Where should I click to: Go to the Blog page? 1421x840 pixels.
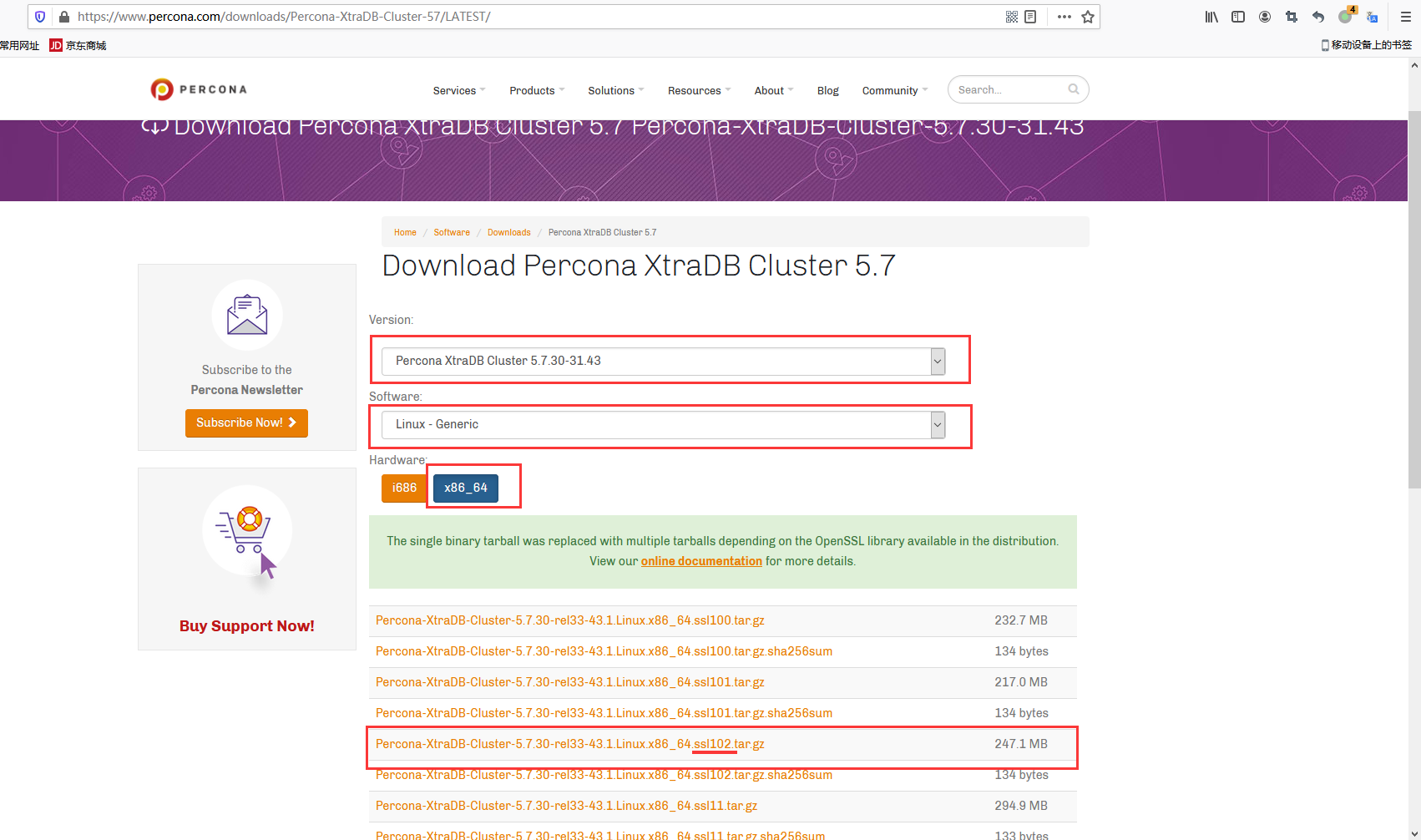[827, 90]
